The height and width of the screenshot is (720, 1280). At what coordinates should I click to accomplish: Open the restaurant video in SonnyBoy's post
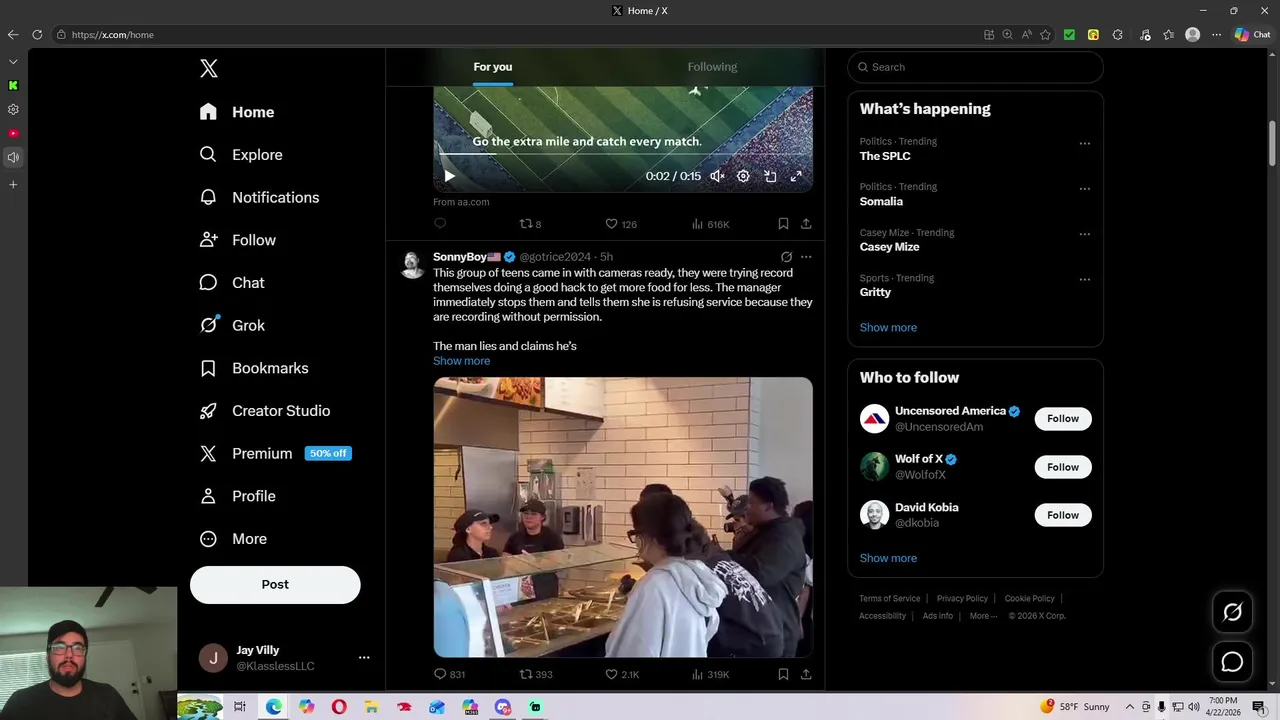click(623, 517)
